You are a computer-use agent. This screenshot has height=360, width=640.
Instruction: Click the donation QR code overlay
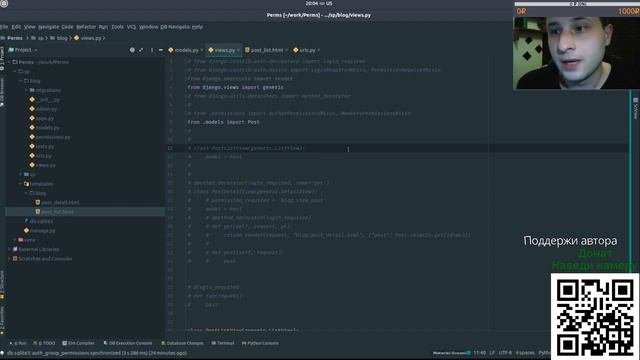click(x=595, y=316)
